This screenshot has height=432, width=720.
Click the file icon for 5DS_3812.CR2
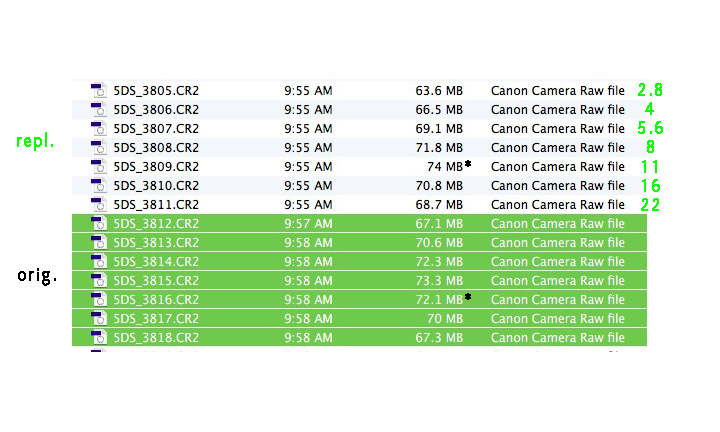click(98, 224)
